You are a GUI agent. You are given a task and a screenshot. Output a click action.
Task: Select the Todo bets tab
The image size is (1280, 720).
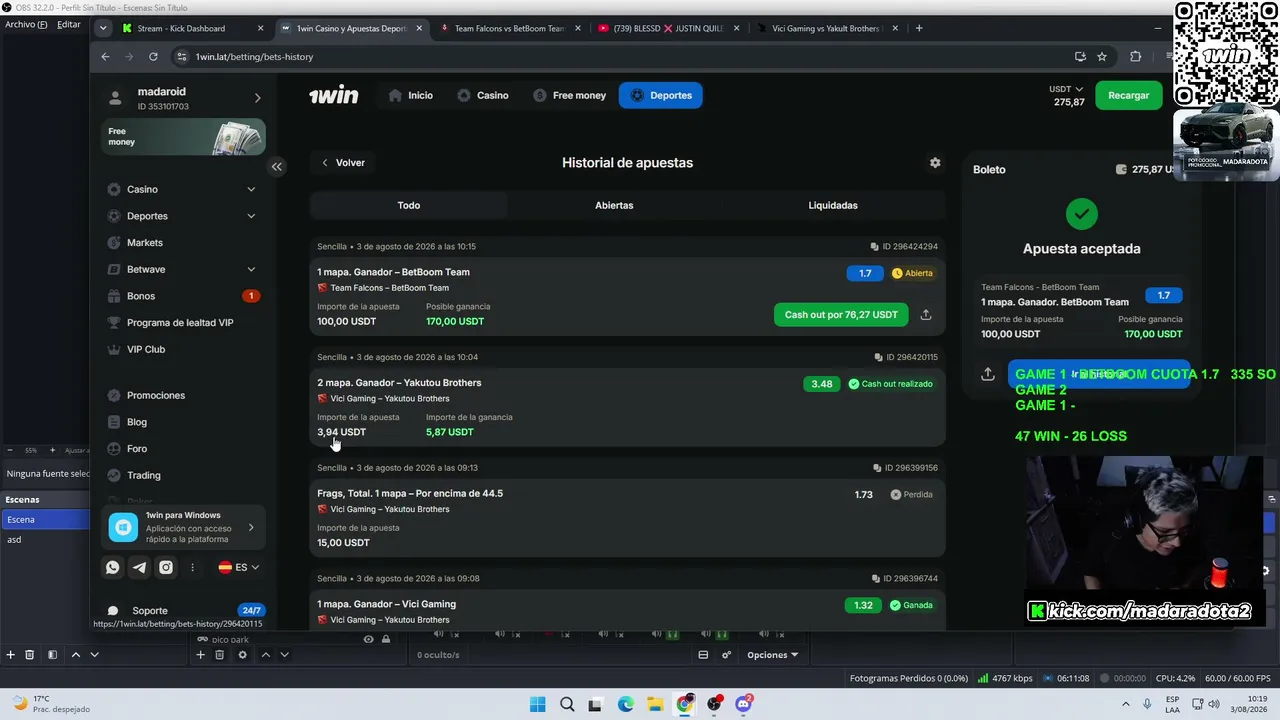coord(409,205)
